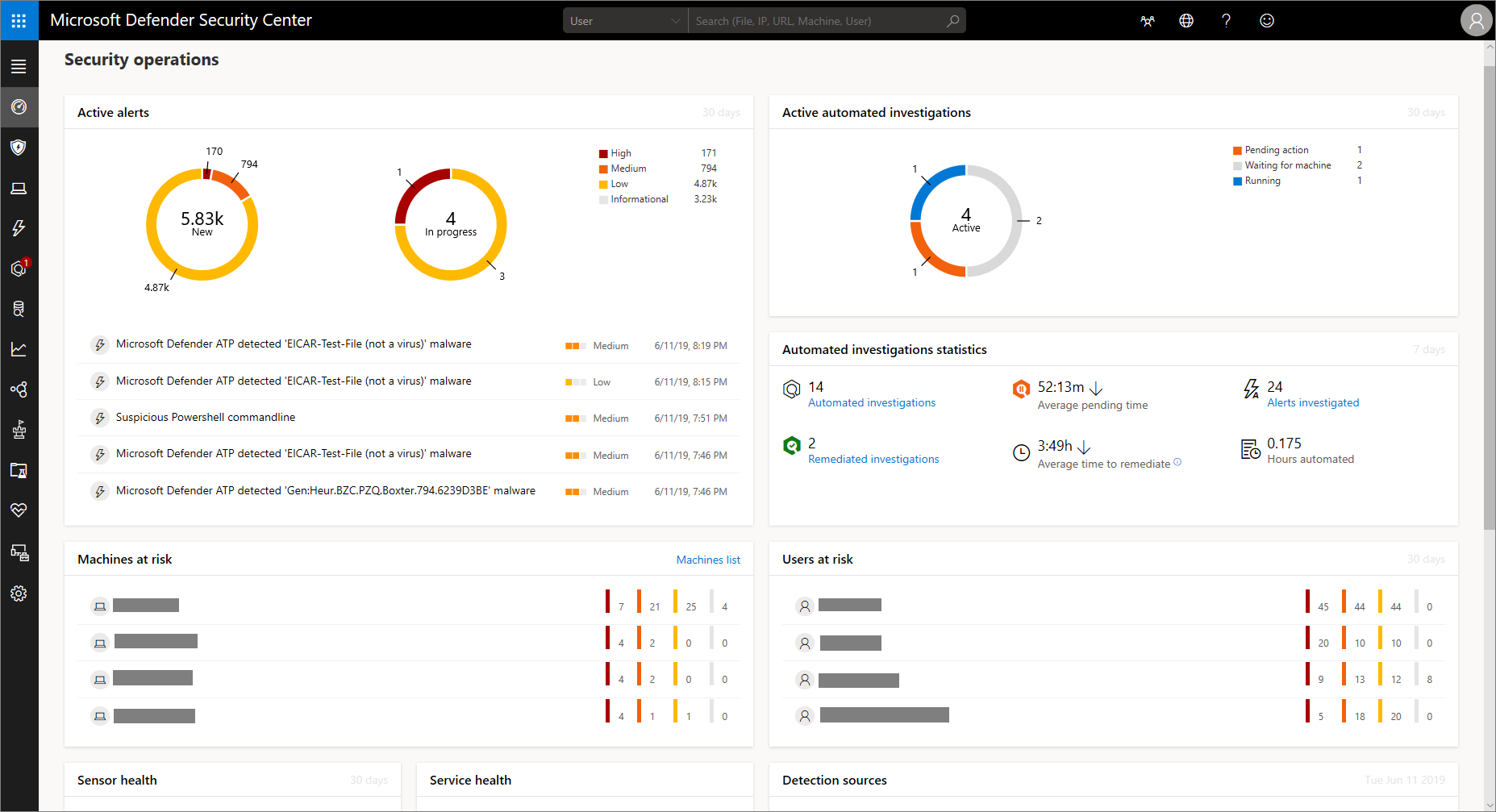Open Automated investigations sidebar icon with badge
This screenshot has width=1496, height=812.
pos(19,269)
